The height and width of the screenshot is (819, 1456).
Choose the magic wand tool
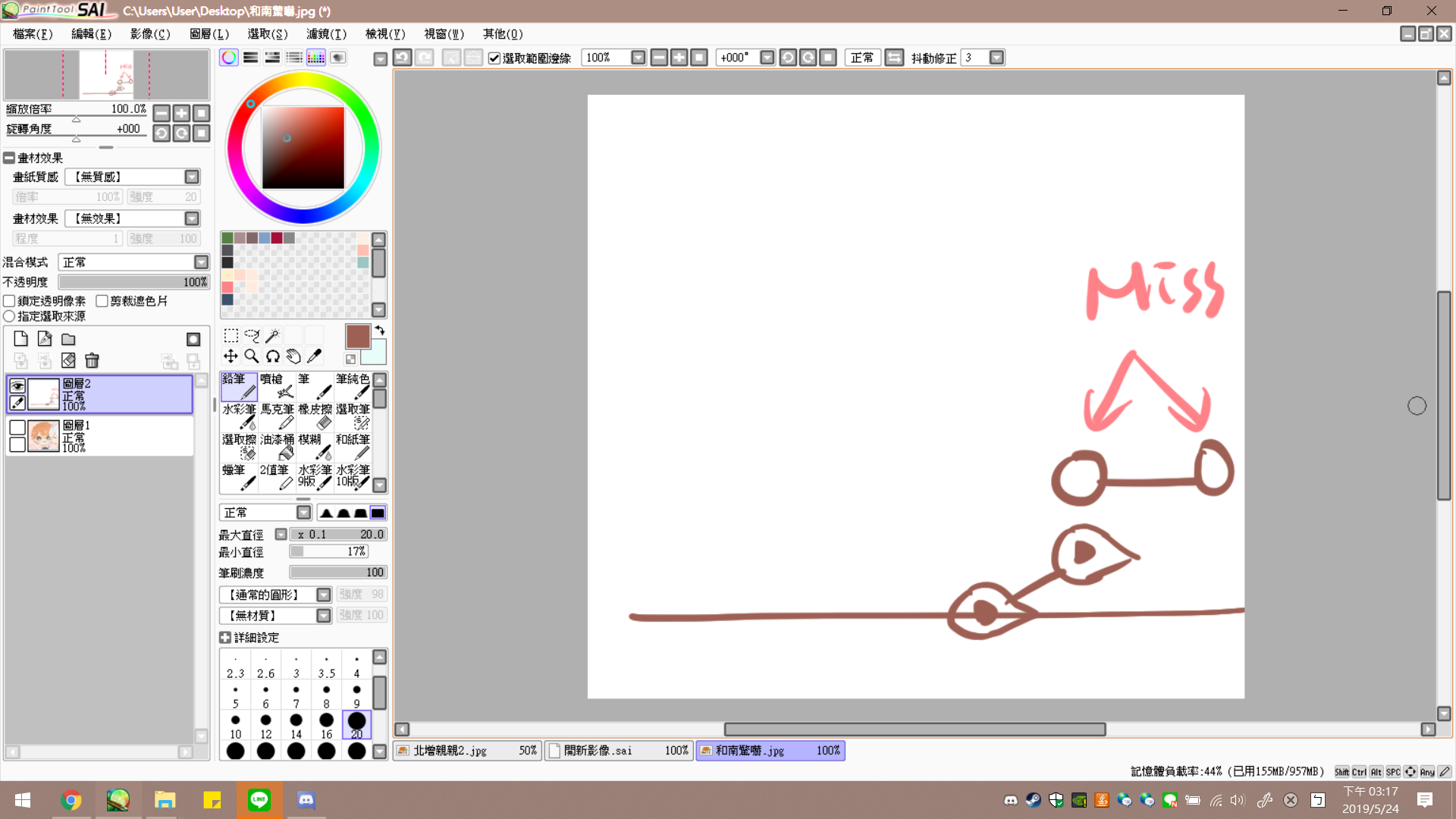click(273, 335)
